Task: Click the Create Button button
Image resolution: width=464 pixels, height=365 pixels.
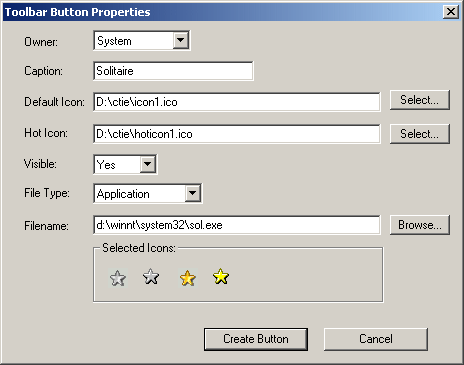Action: click(256, 339)
